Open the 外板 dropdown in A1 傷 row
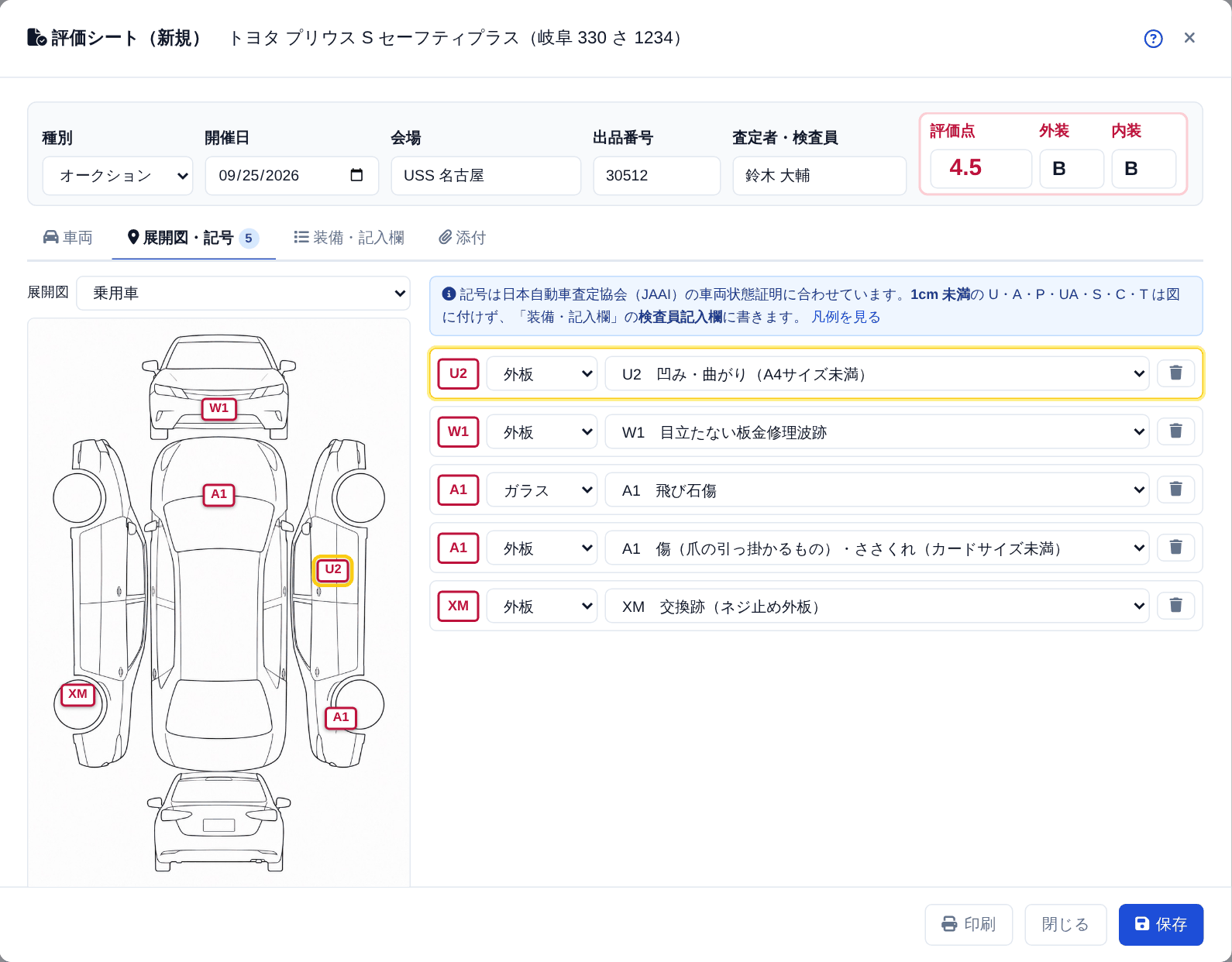This screenshot has width=1232, height=962. click(542, 548)
